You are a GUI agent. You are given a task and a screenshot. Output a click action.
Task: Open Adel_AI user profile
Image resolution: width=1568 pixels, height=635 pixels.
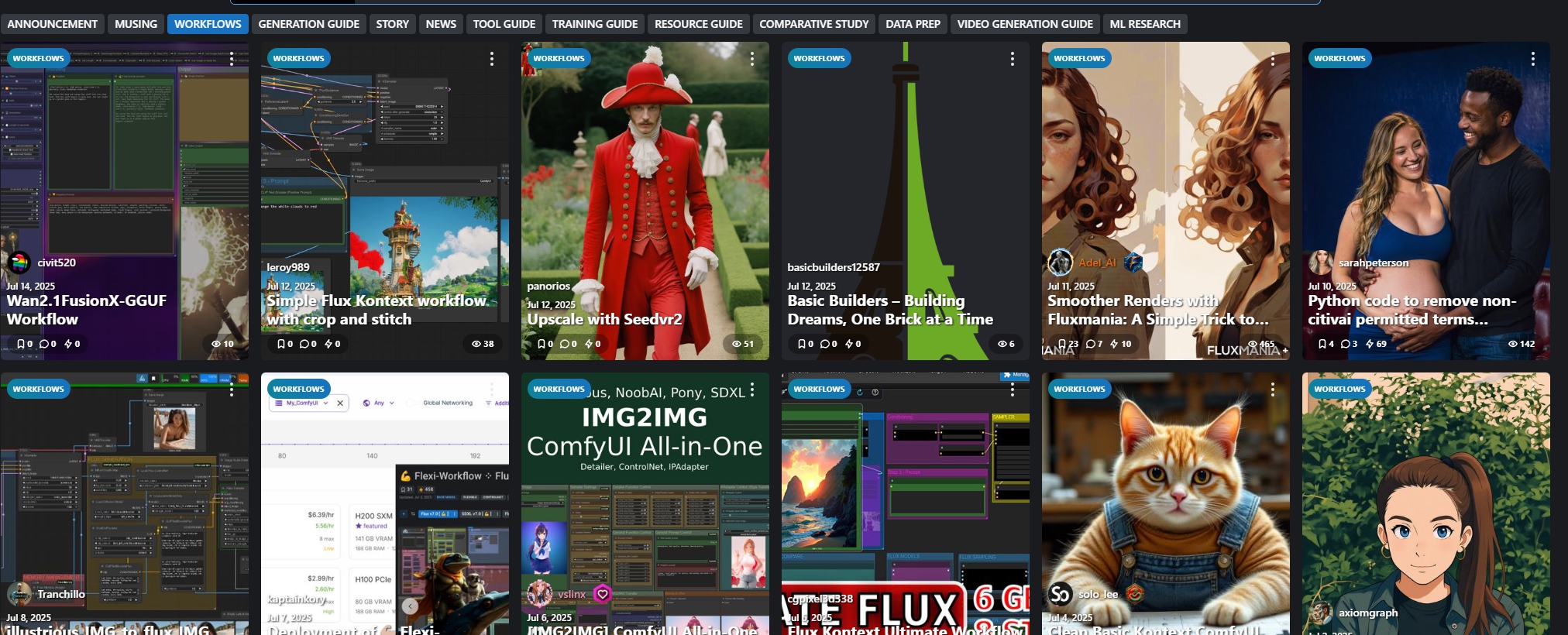click(x=1097, y=263)
